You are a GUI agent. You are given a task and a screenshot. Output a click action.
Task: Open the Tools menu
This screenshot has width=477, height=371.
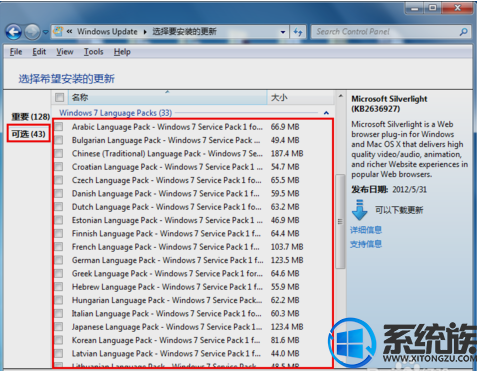pyautogui.click(x=93, y=52)
